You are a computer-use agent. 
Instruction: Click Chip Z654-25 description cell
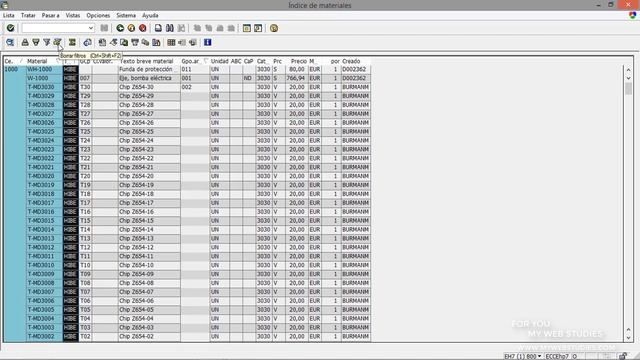tap(149, 132)
